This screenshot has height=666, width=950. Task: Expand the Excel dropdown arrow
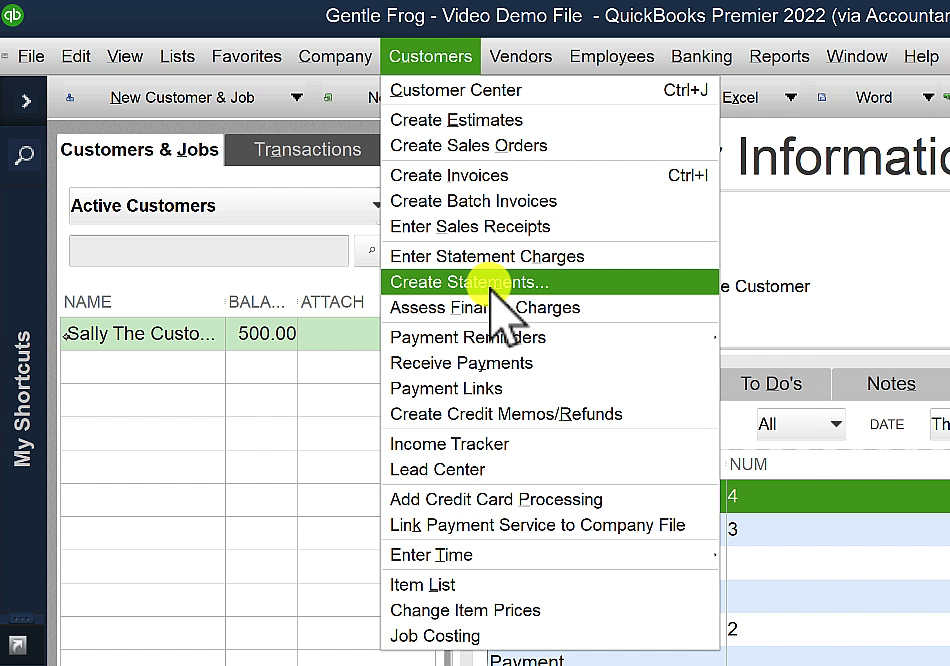point(791,98)
